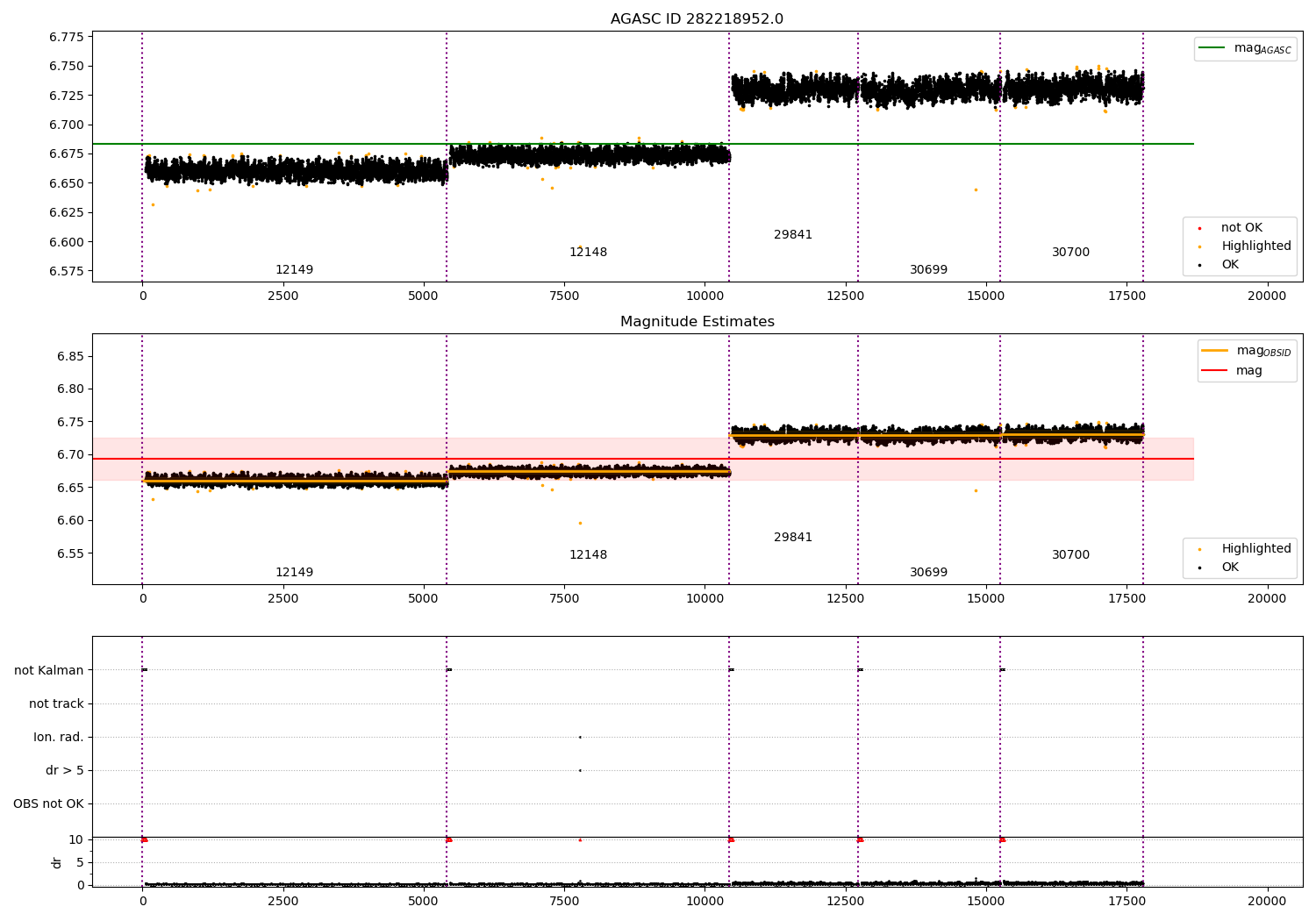
Task: Click label 12149 in Magnitude Estimates plot
Action: point(294,573)
